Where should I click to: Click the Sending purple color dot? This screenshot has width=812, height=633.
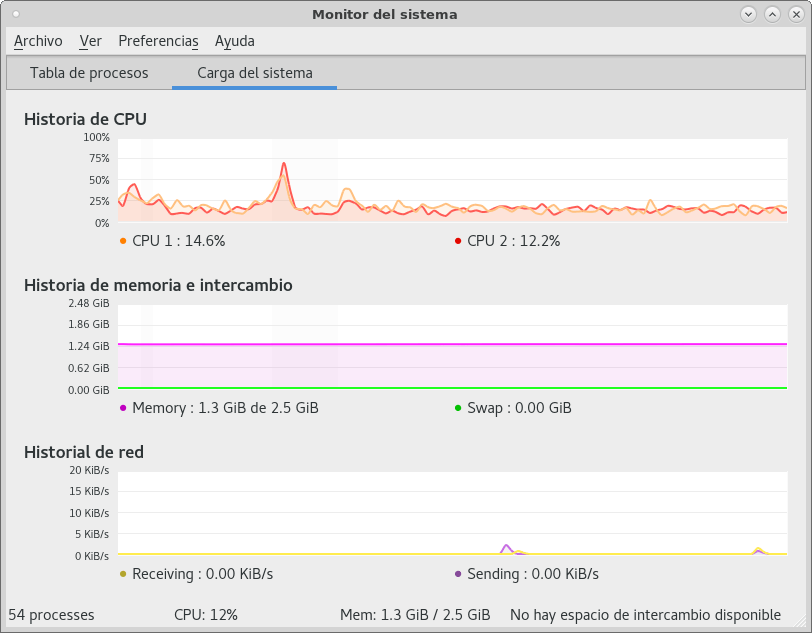(x=458, y=574)
